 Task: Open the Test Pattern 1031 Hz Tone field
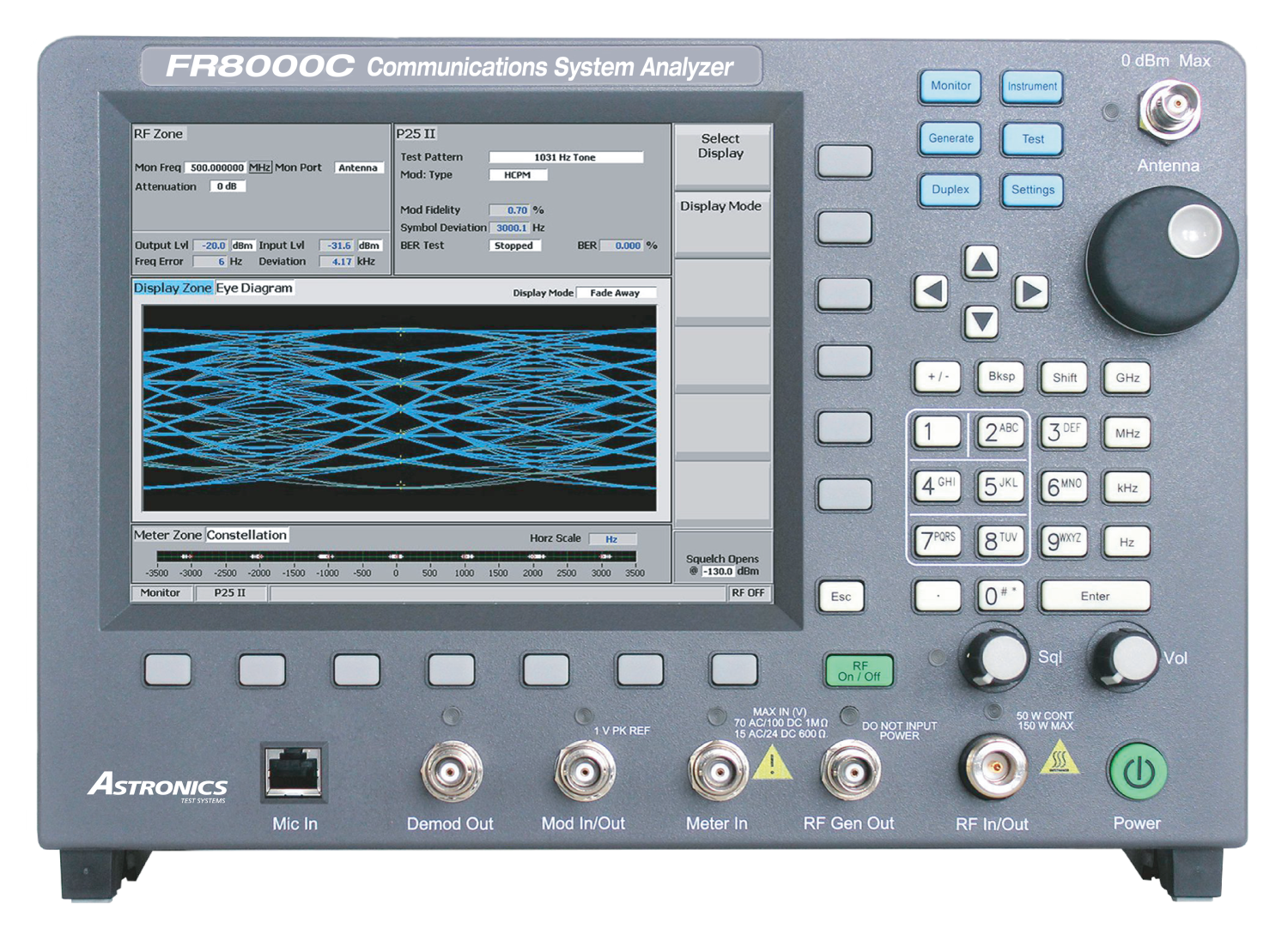565,157
